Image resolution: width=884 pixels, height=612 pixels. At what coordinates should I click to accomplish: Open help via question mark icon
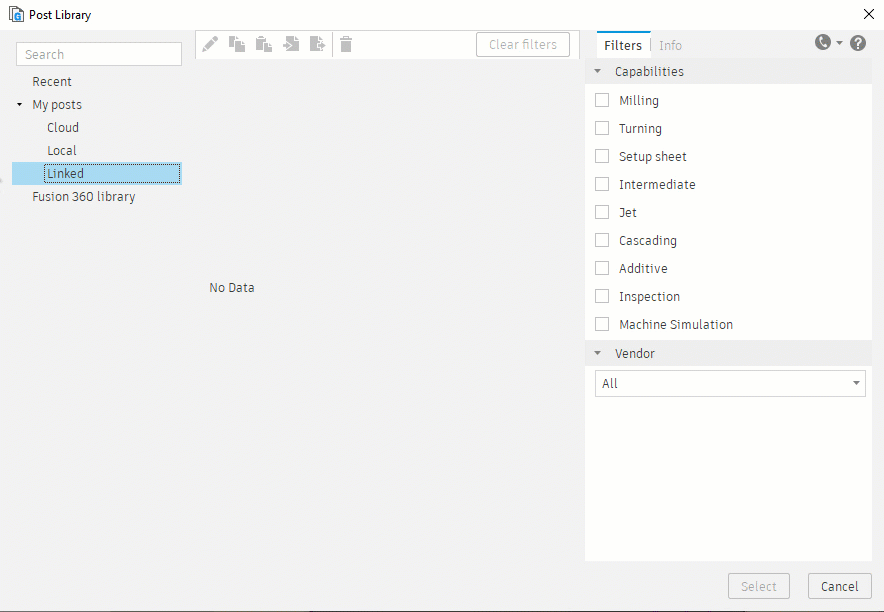(858, 43)
